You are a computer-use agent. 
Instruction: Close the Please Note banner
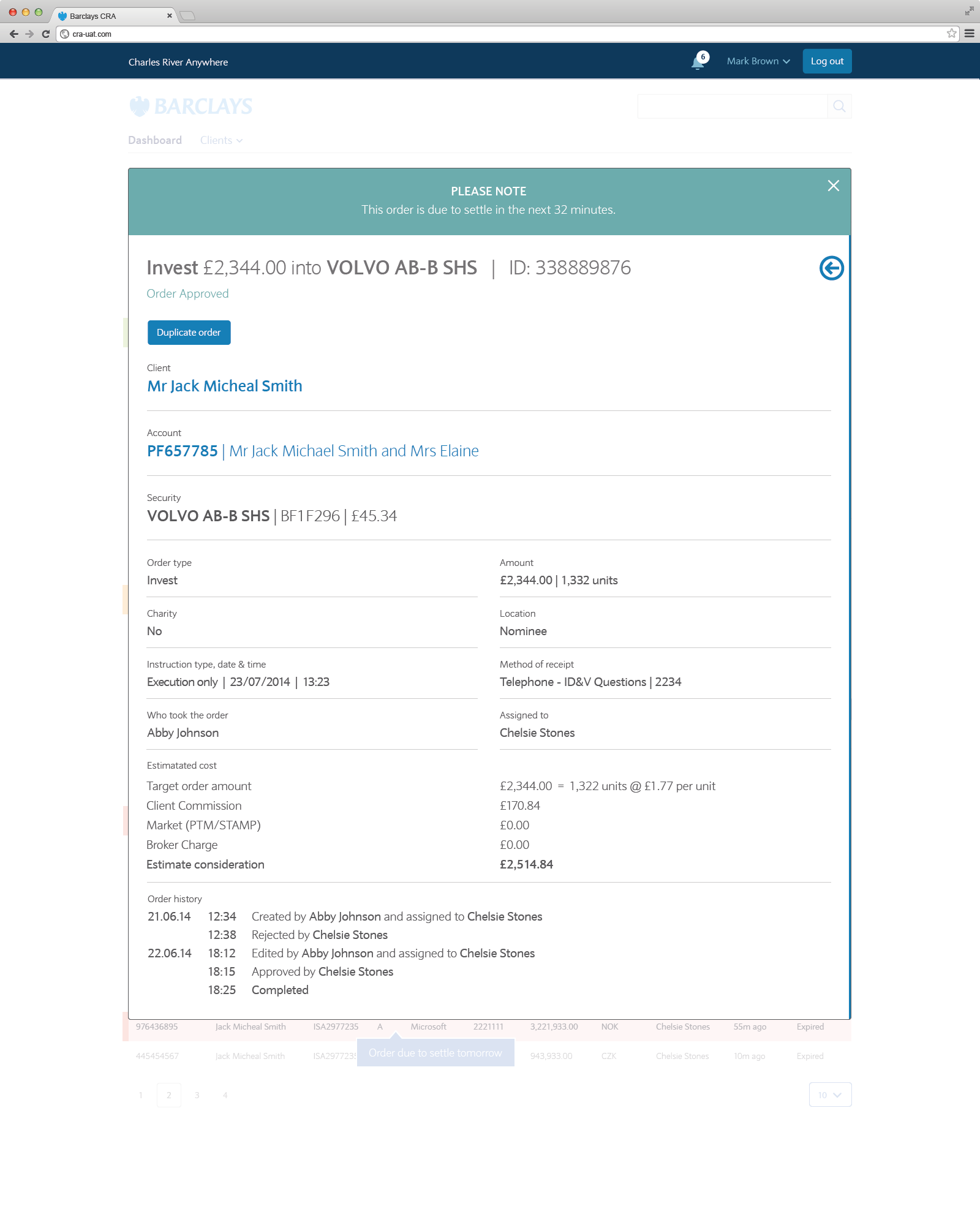tap(833, 186)
